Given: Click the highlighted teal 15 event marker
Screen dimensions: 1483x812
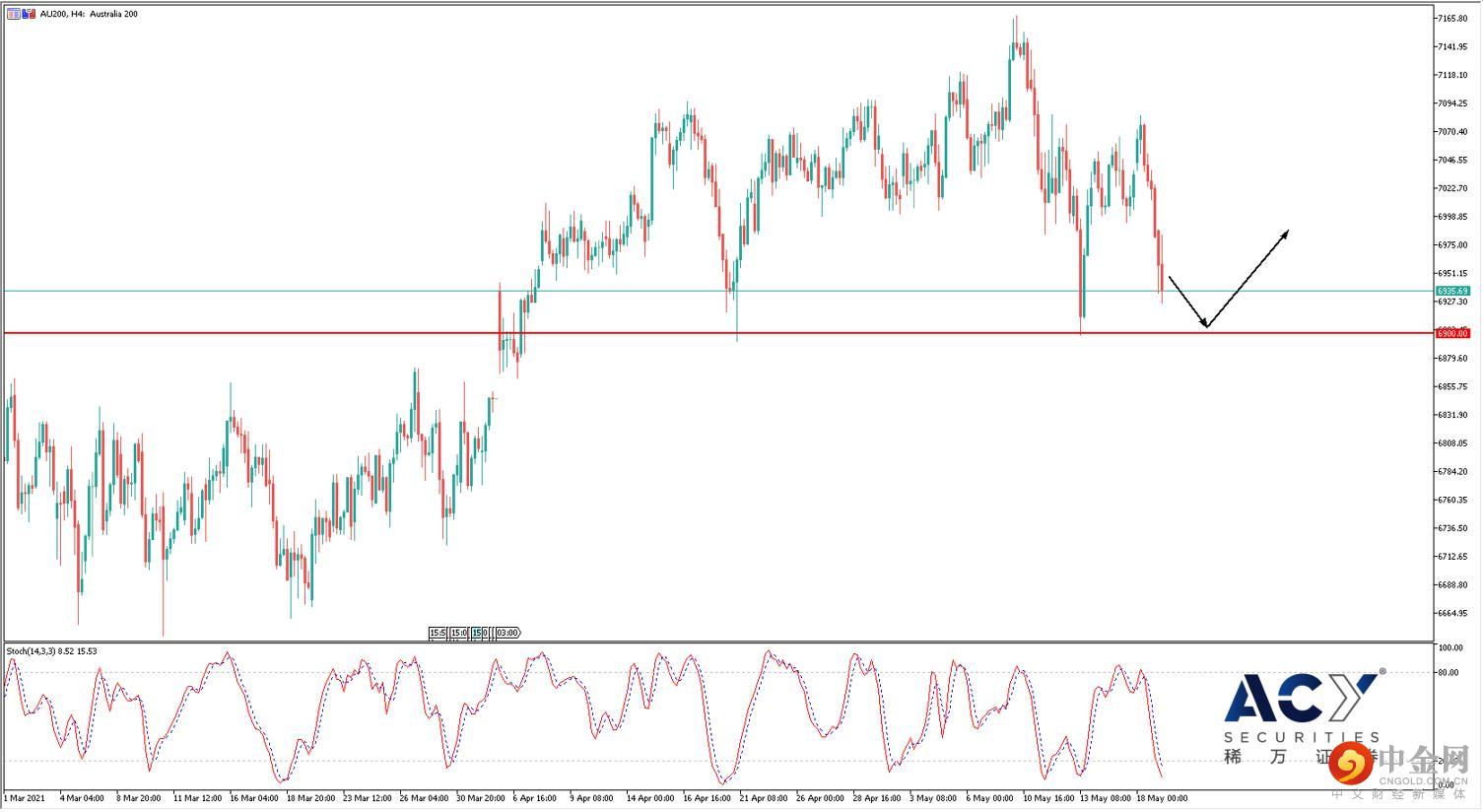Looking at the screenshot, I should (478, 633).
